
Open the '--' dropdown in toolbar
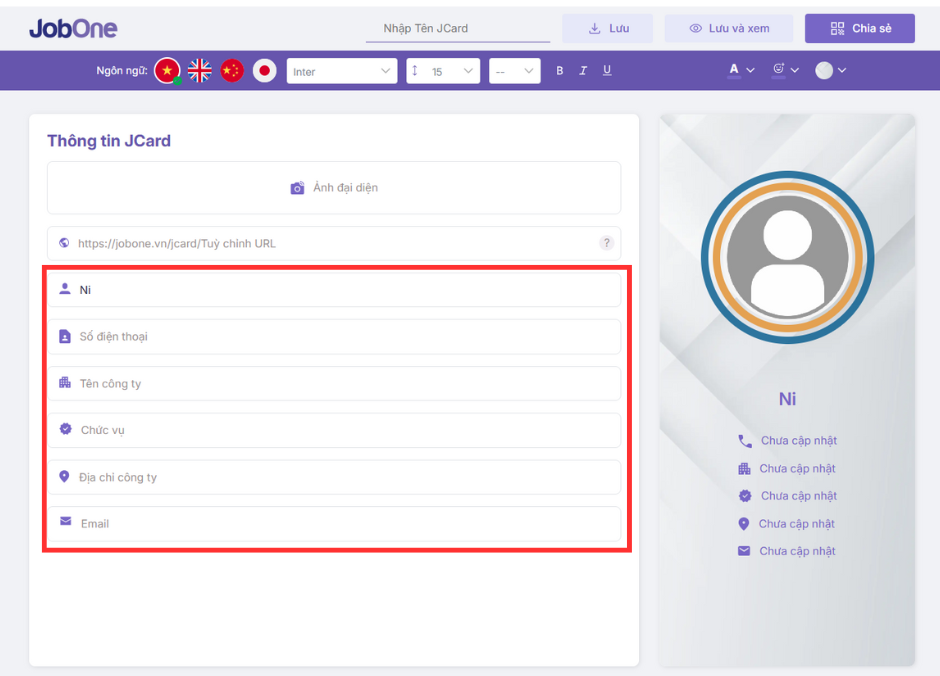(514, 71)
